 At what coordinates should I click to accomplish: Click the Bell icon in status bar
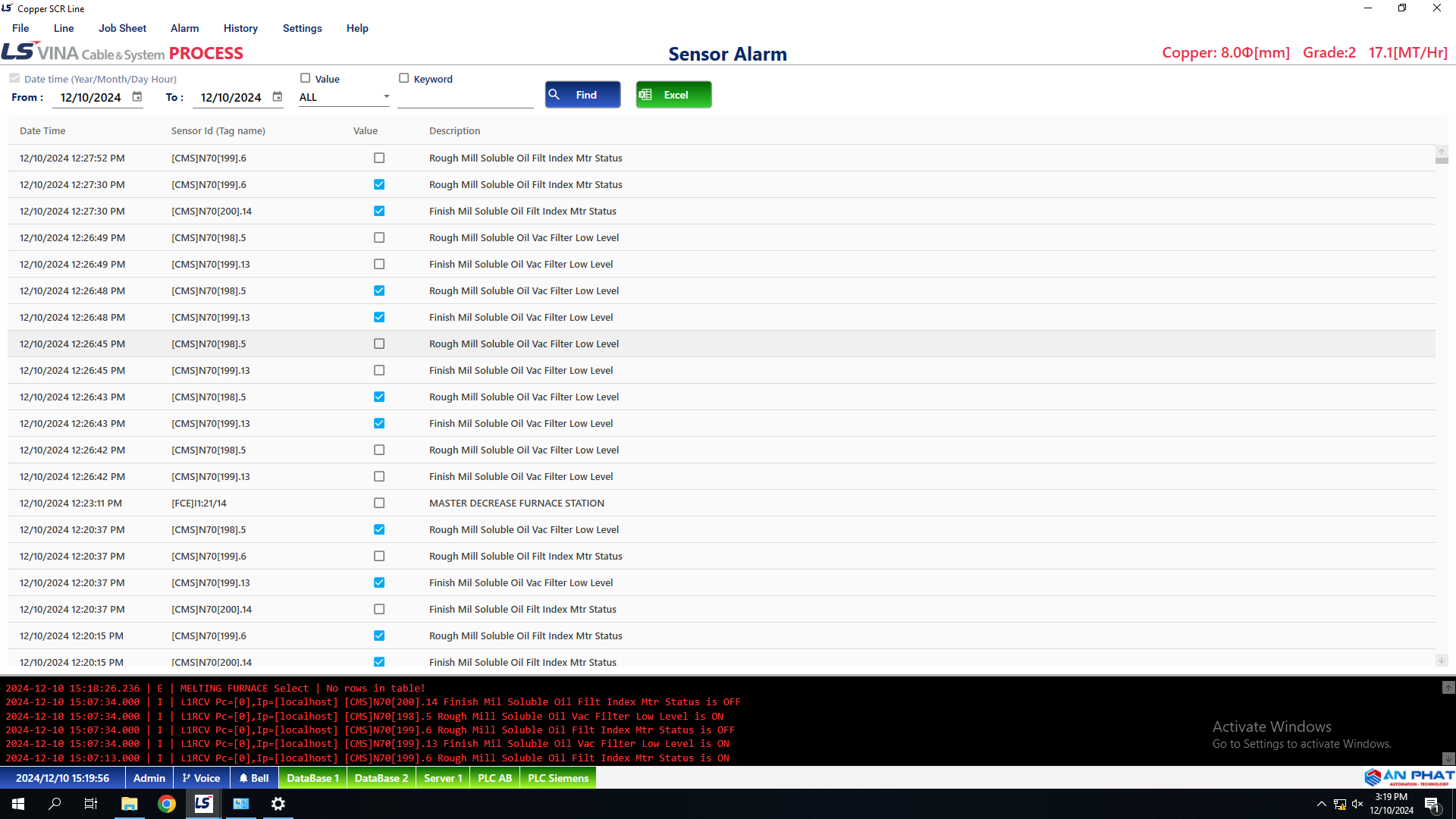pyautogui.click(x=254, y=778)
